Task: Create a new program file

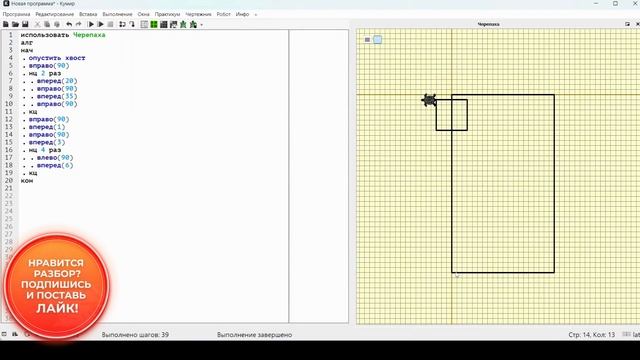Action: (x=6, y=24)
